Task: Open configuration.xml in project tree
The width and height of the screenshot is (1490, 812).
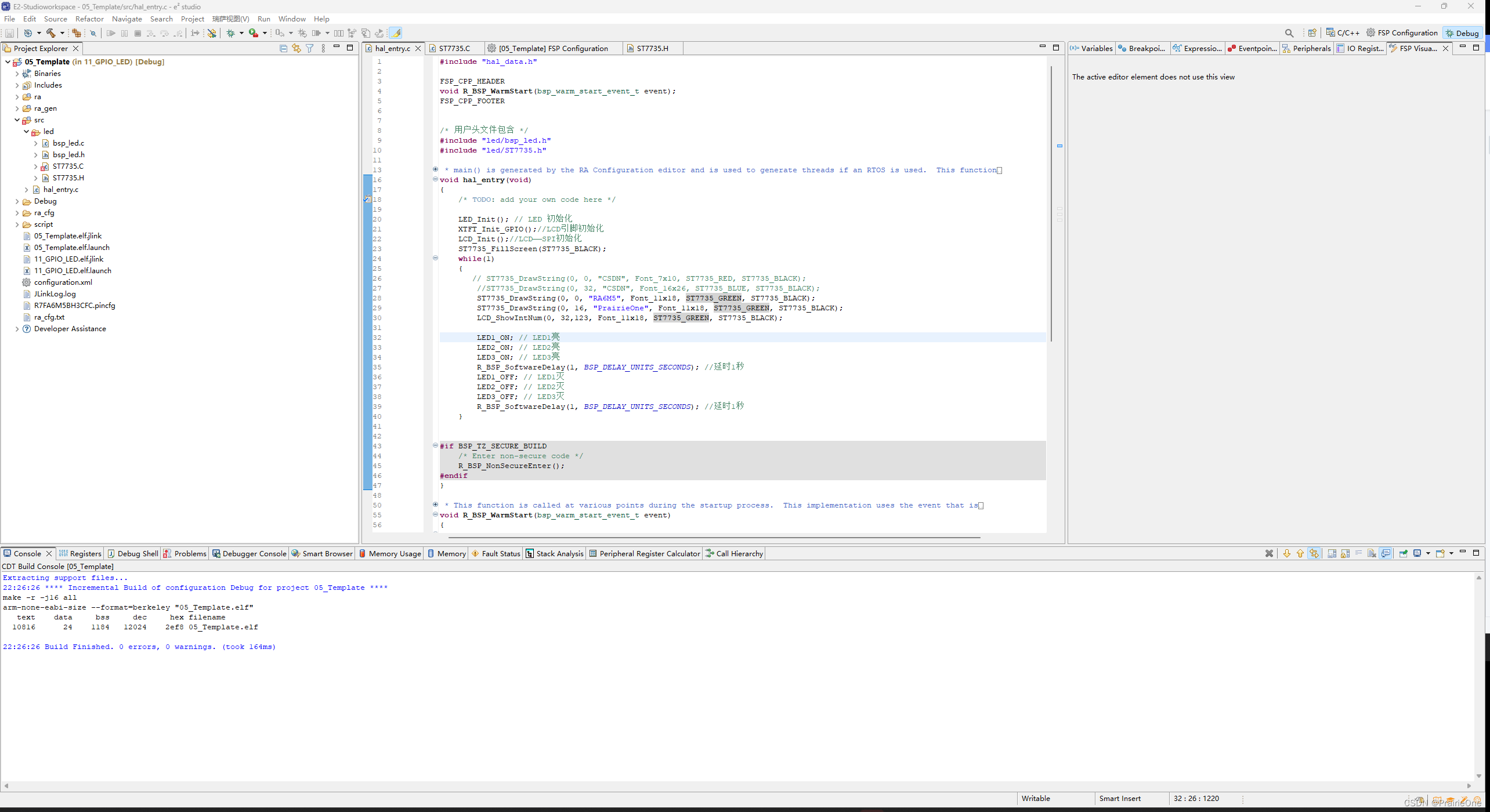Action: pos(63,282)
